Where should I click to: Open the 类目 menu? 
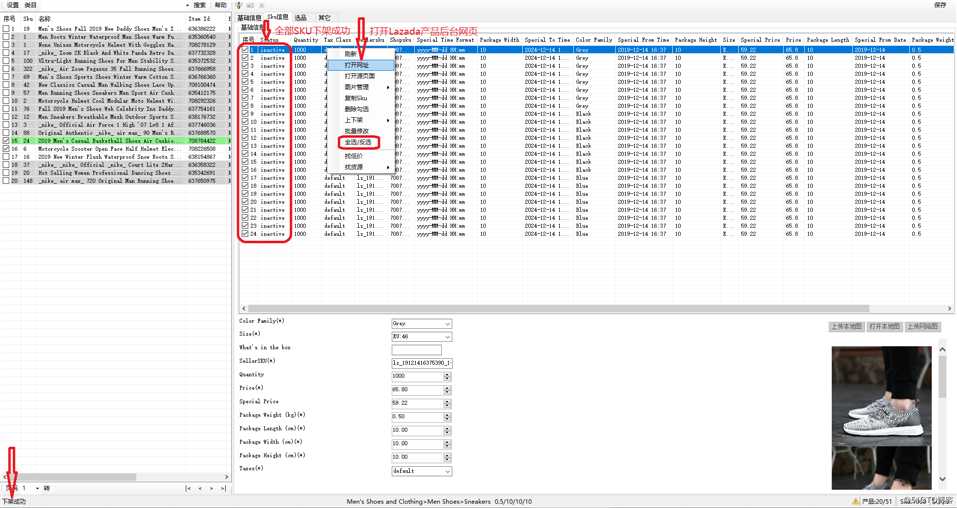tap(31, 5)
